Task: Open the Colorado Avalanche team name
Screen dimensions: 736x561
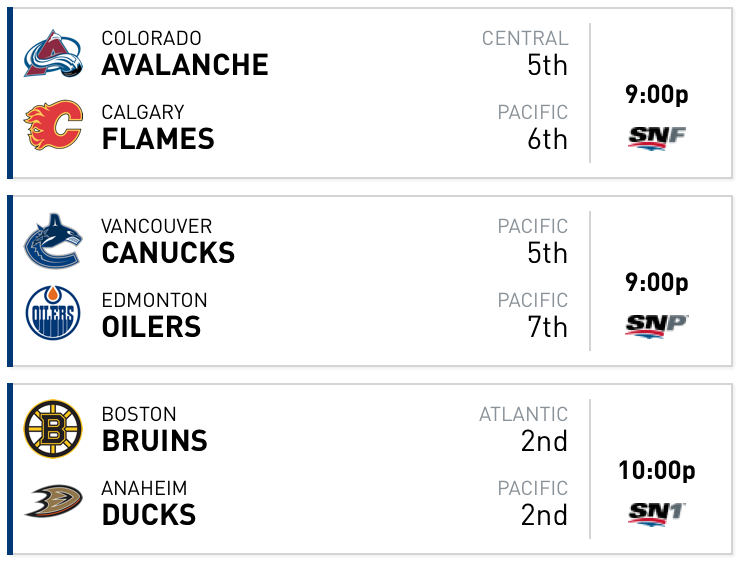Action: 185,54
